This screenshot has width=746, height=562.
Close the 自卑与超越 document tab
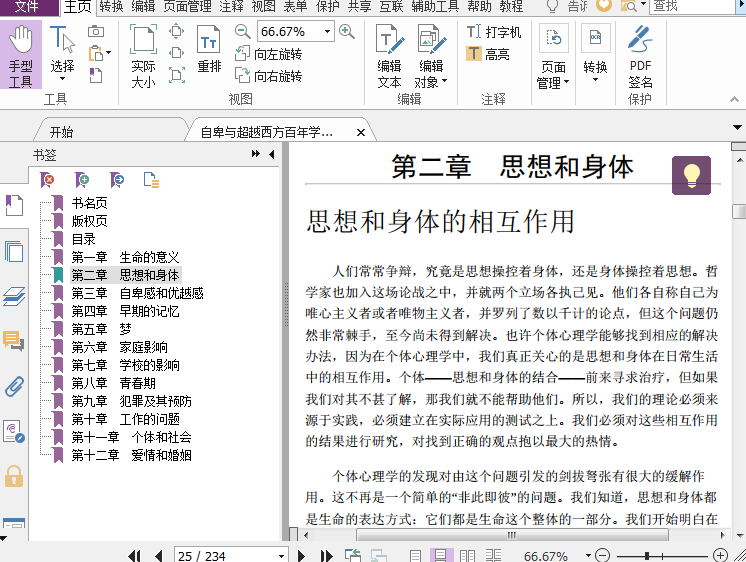(361, 132)
